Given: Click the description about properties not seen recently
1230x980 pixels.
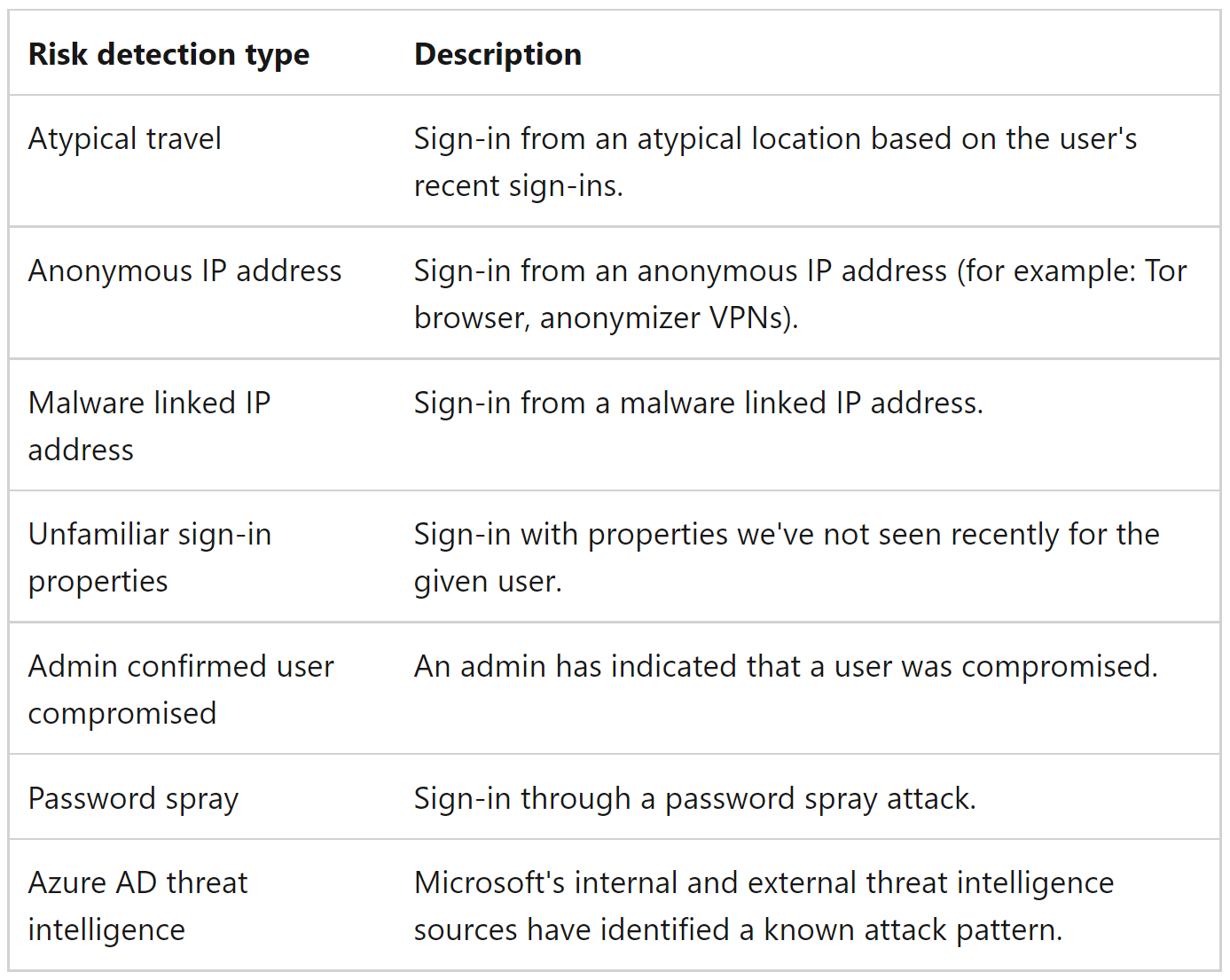Looking at the screenshot, I should [786, 535].
